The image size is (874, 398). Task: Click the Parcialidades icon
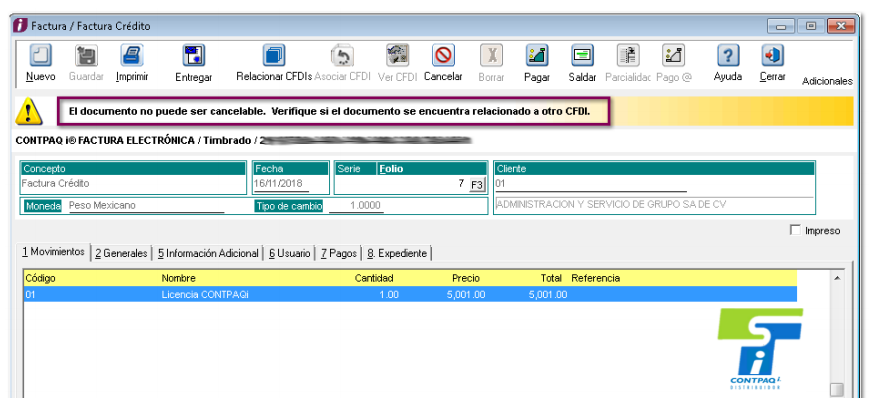click(x=628, y=56)
